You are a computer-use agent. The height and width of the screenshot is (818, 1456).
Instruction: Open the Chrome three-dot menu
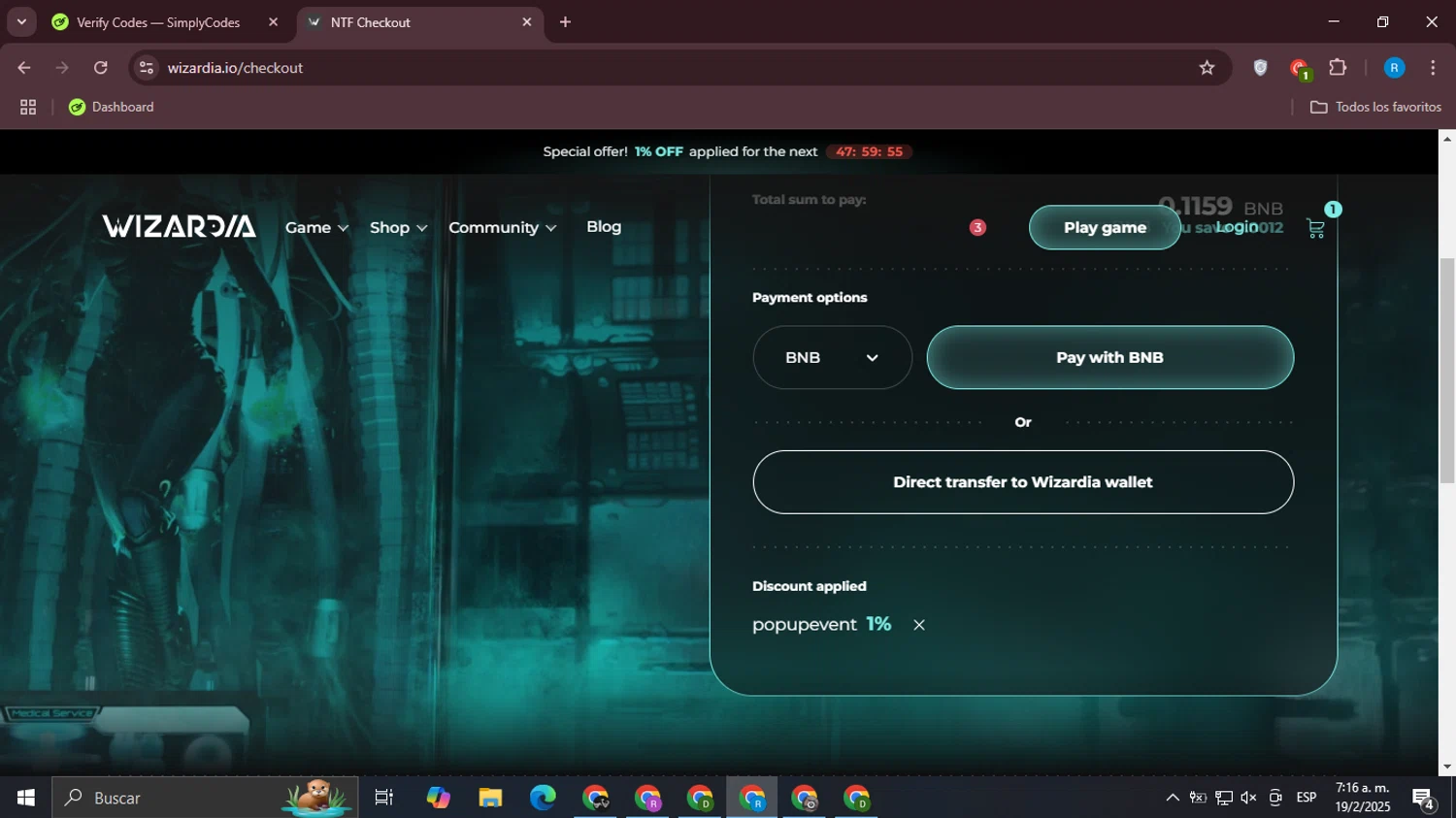1433,68
